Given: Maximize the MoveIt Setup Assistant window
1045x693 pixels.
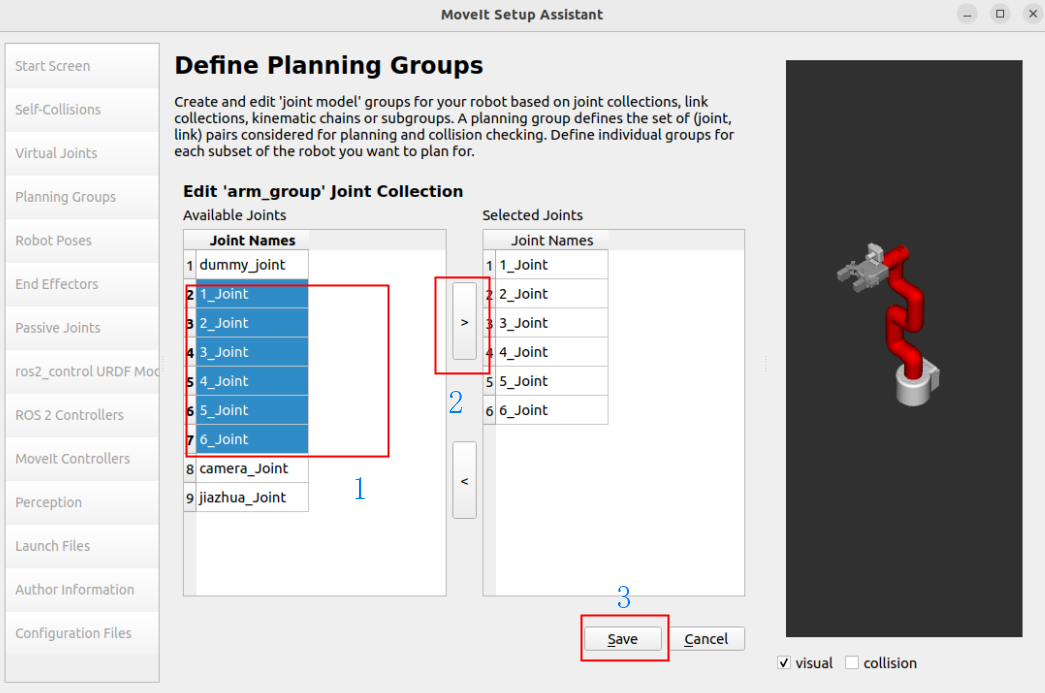Looking at the screenshot, I should 1000,14.
